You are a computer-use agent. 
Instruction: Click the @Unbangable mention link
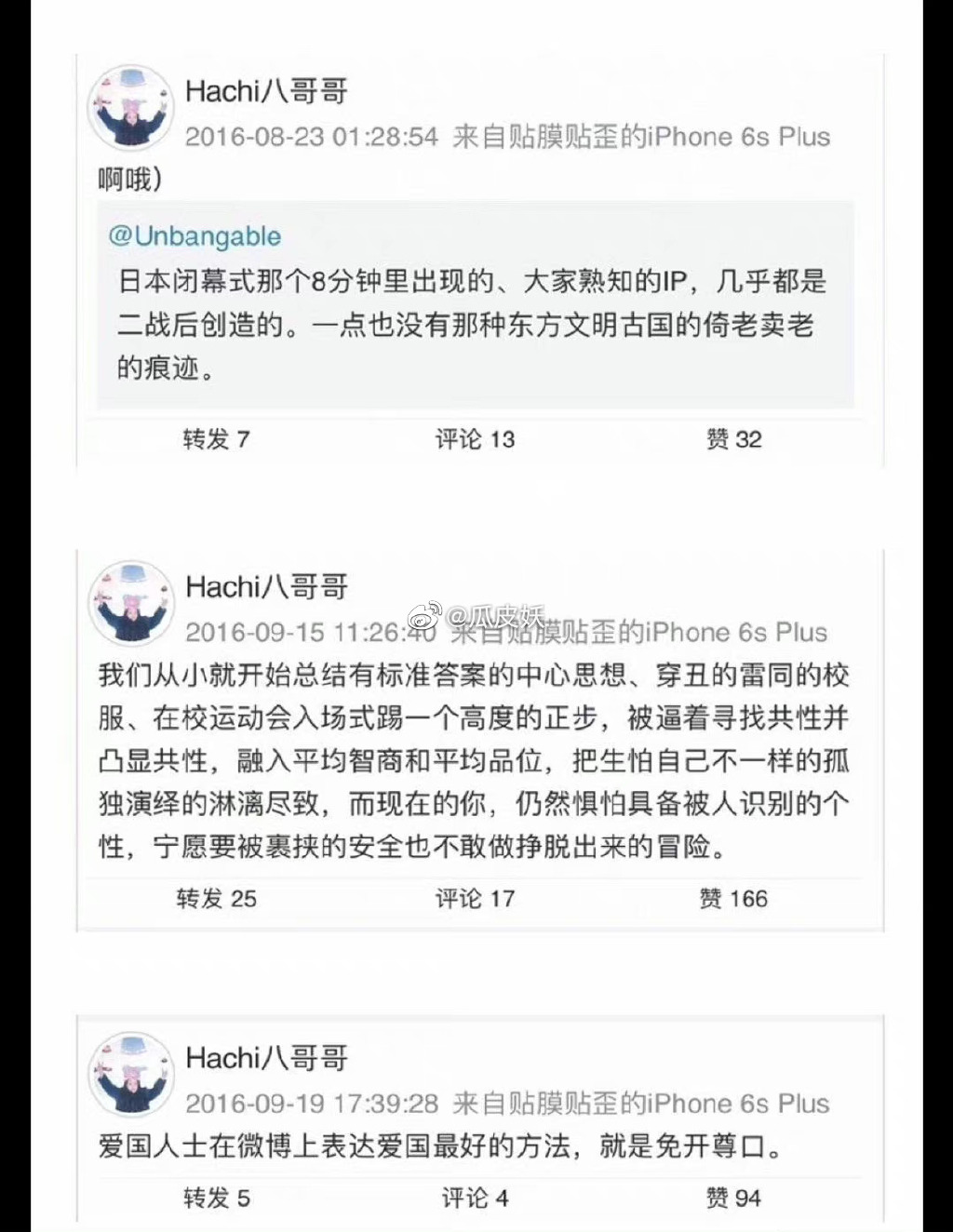click(195, 236)
